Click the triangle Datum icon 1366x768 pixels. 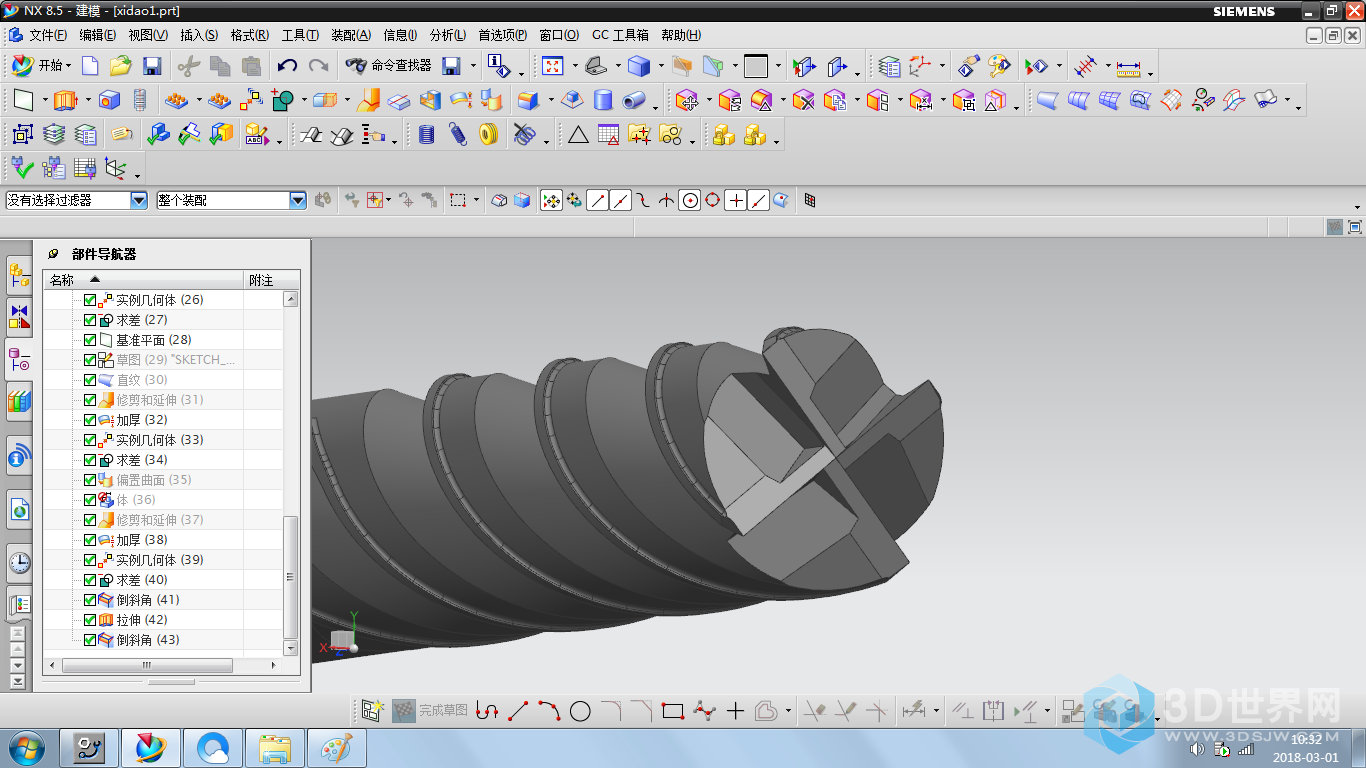[578, 134]
